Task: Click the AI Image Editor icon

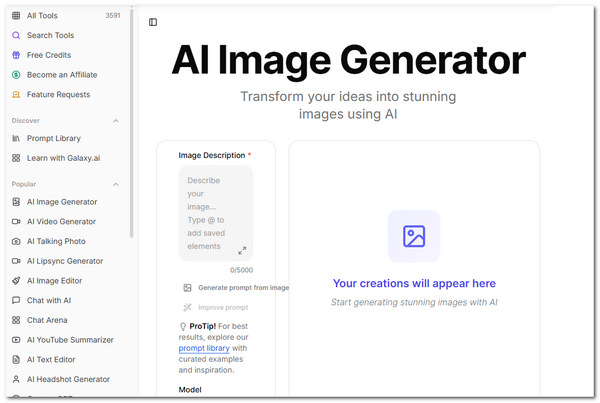Action: tap(16, 281)
